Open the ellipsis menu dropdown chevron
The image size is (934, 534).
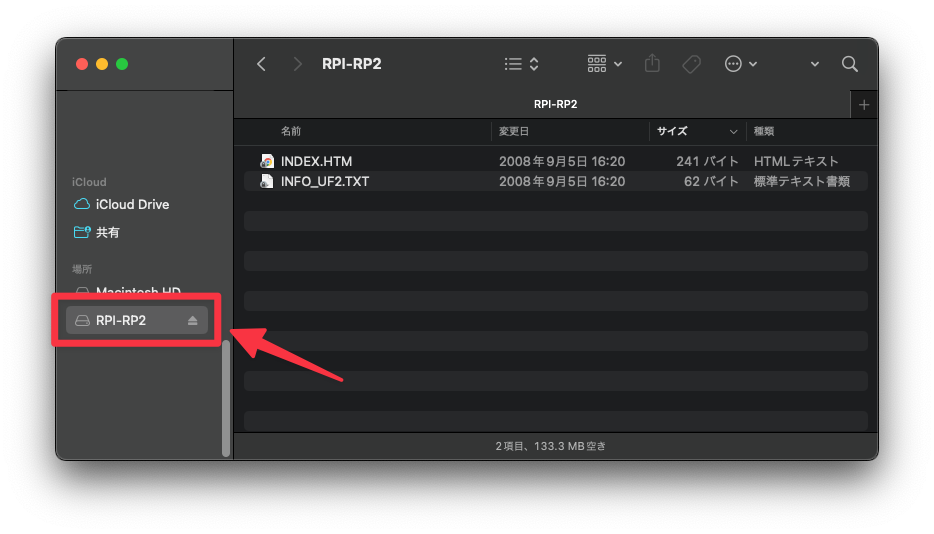[x=753, y=64]
